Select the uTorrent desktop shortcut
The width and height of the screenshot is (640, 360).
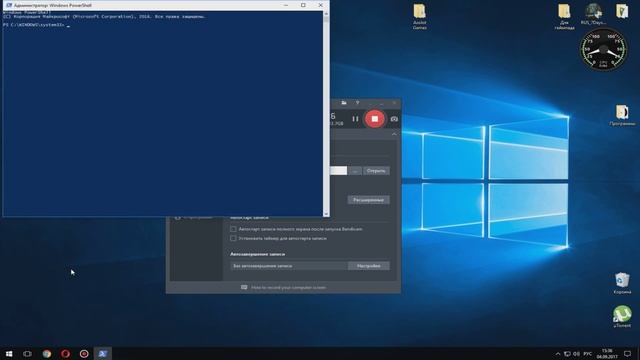tap(622, 316)
